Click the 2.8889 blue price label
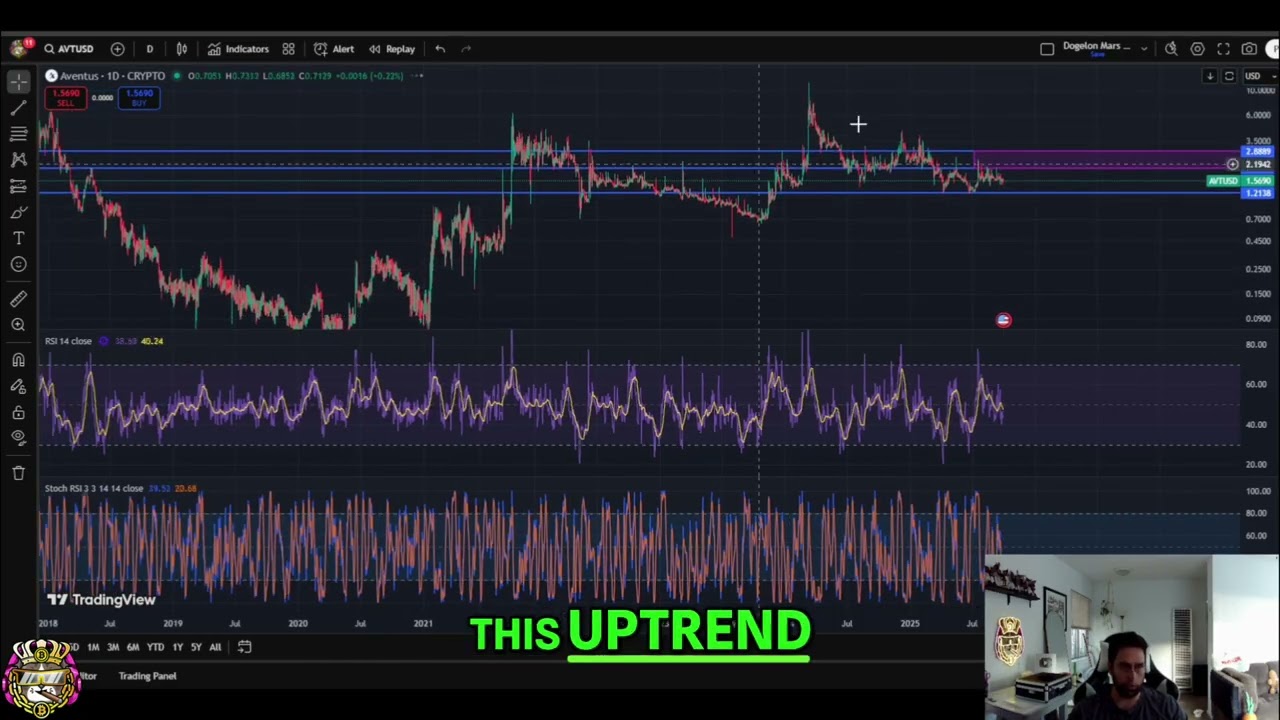Image resolution: width=1280 pixels, height=720 pixels. pyautogui.click(x=1258, y=152)
